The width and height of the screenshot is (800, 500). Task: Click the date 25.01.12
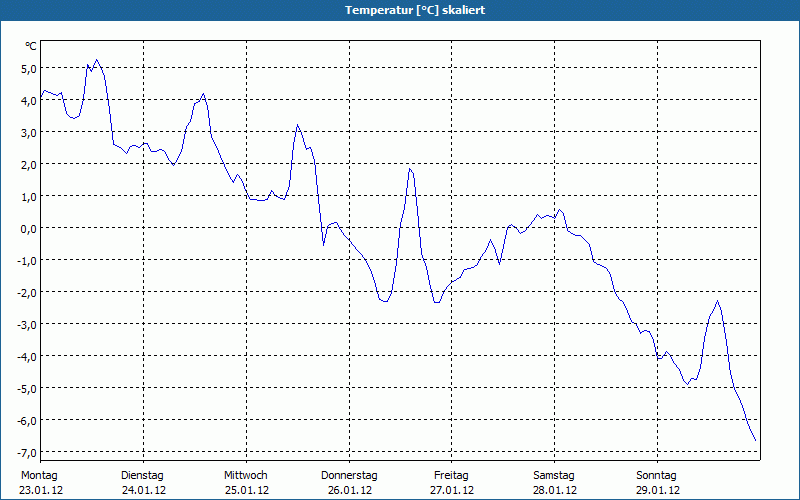(x=247, y=490)
